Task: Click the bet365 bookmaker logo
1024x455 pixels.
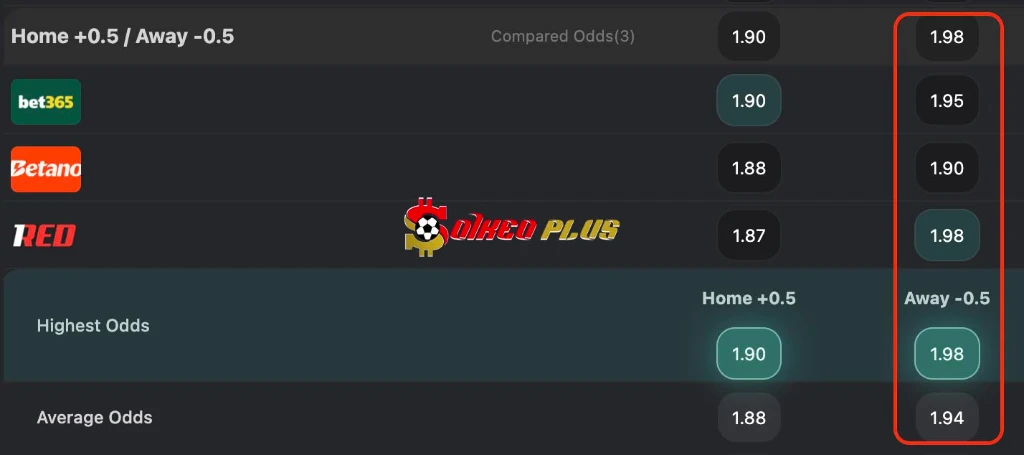Action: [x=46, y=101]
